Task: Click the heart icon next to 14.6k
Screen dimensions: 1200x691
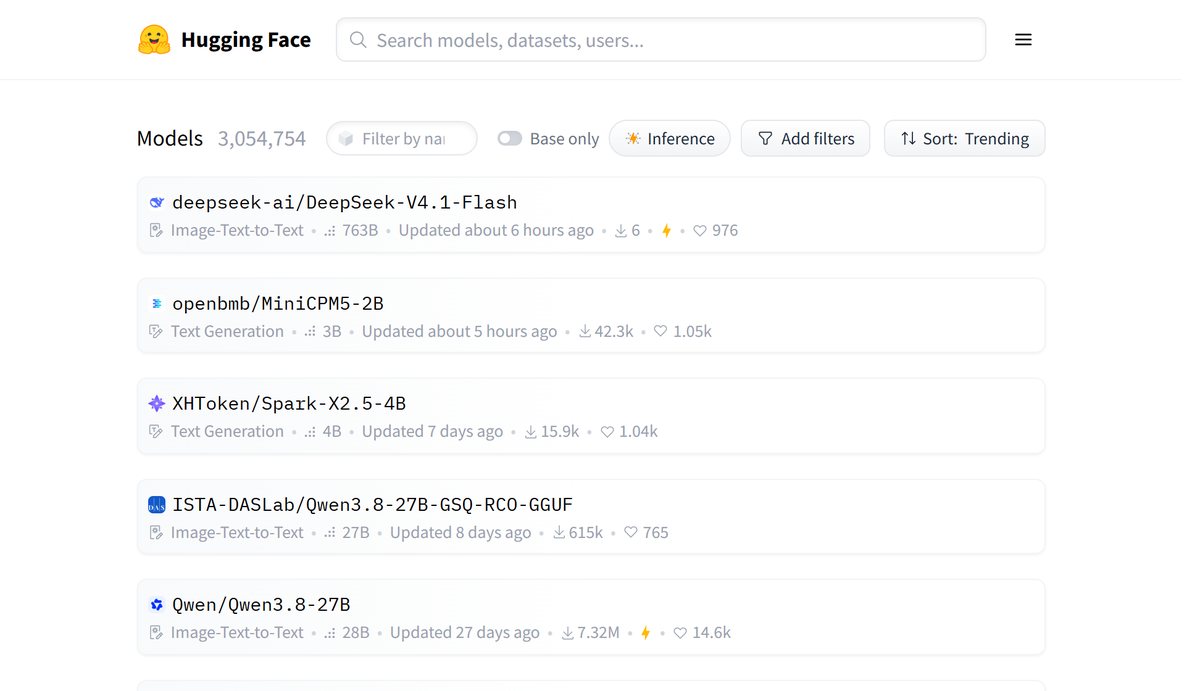Action: 680,633
